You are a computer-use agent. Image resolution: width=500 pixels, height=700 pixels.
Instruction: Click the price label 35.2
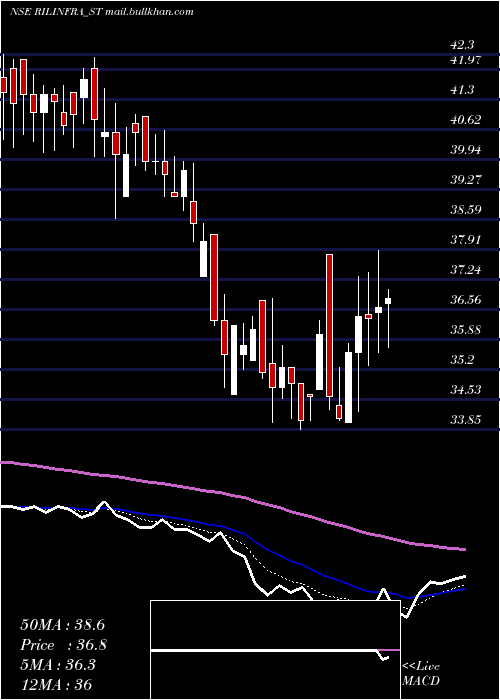[x=462, y=360]
